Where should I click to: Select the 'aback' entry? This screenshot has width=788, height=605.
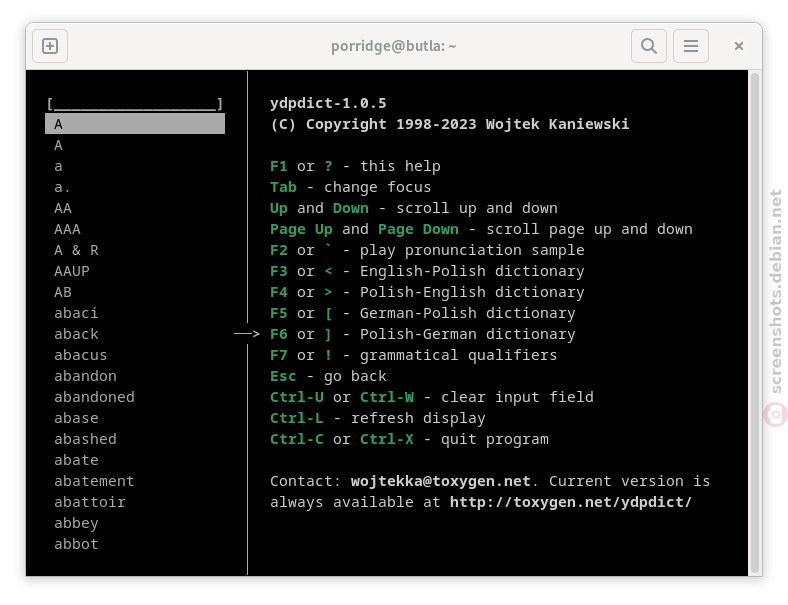coord(76,334)
